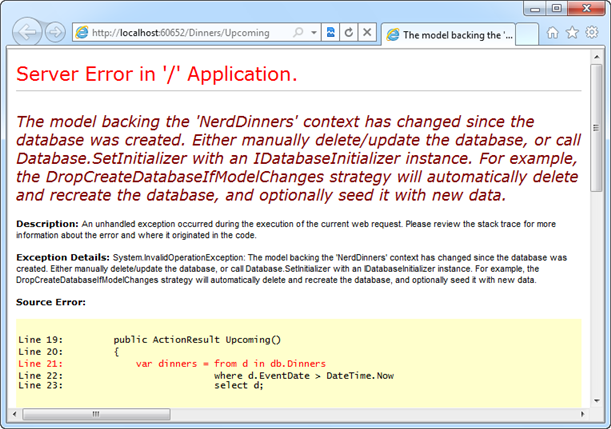Click 'Server Error in '/' Application.' heading
Screen dimensions: 611x429
click(x=157, y=74)
